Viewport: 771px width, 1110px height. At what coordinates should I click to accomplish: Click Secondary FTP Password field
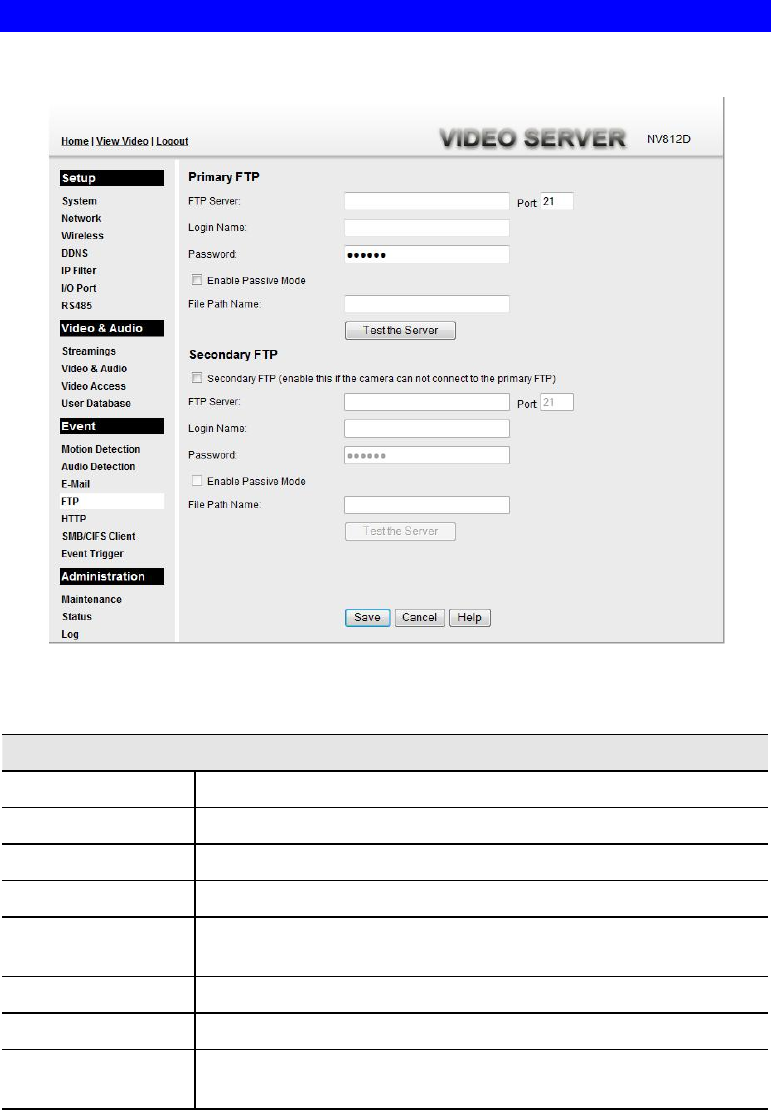(427, 455)
